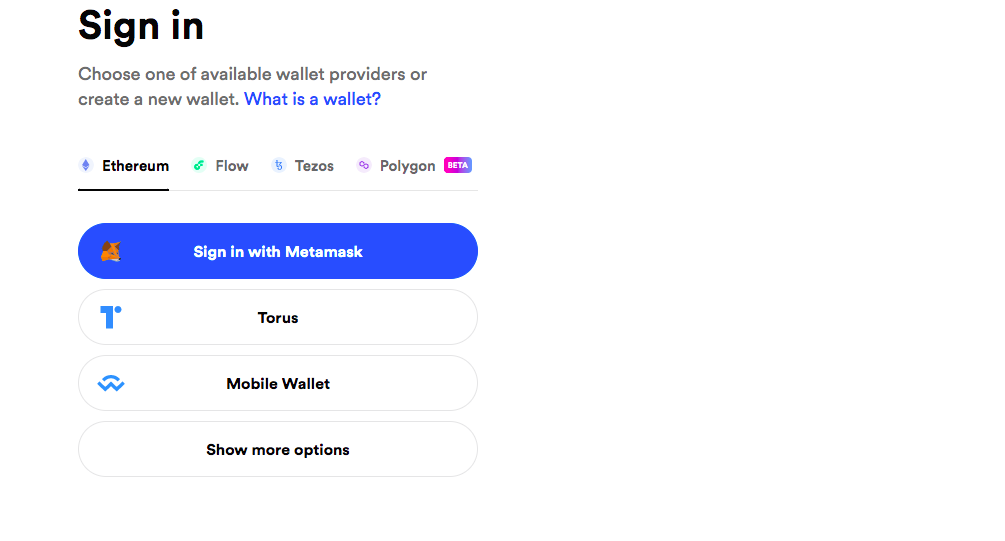Open the Polygon tab
1005x541 pixels.
click(407, 166)
